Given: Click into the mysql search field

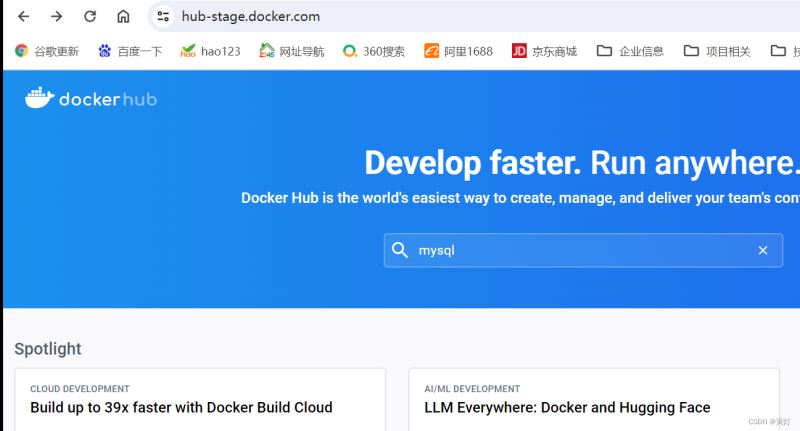Looking at the screenshot, I should (583, 250).
